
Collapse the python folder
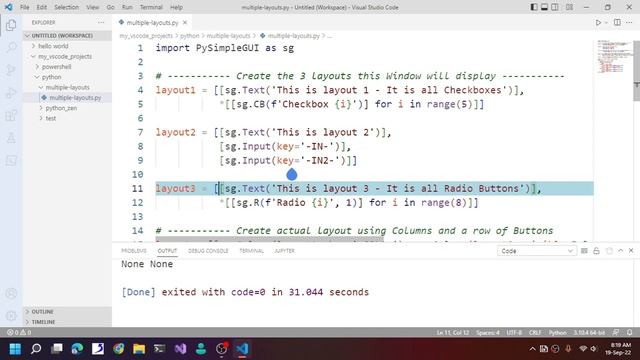tap(67, 77)
